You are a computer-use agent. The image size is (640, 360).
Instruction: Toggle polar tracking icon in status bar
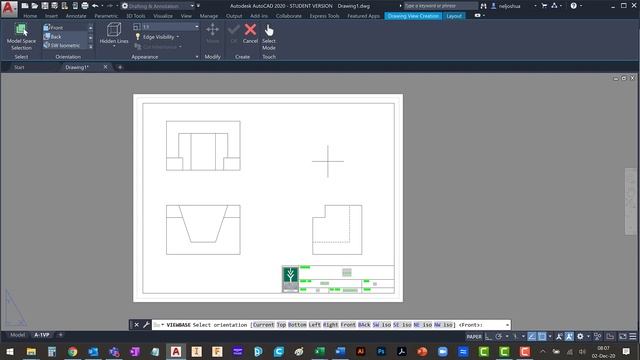(499, 336)
